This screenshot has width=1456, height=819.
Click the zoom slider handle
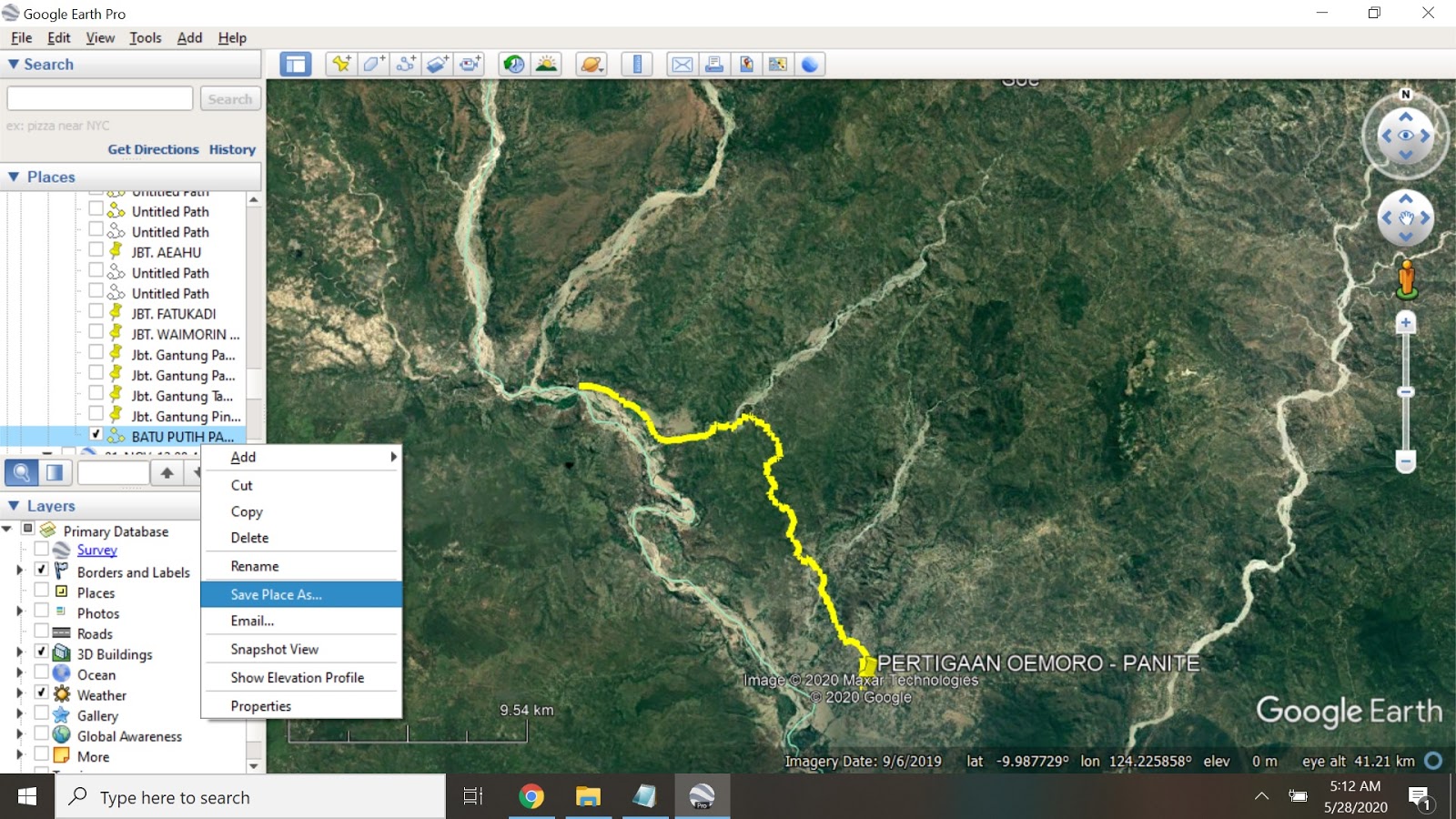[1406, 392]
